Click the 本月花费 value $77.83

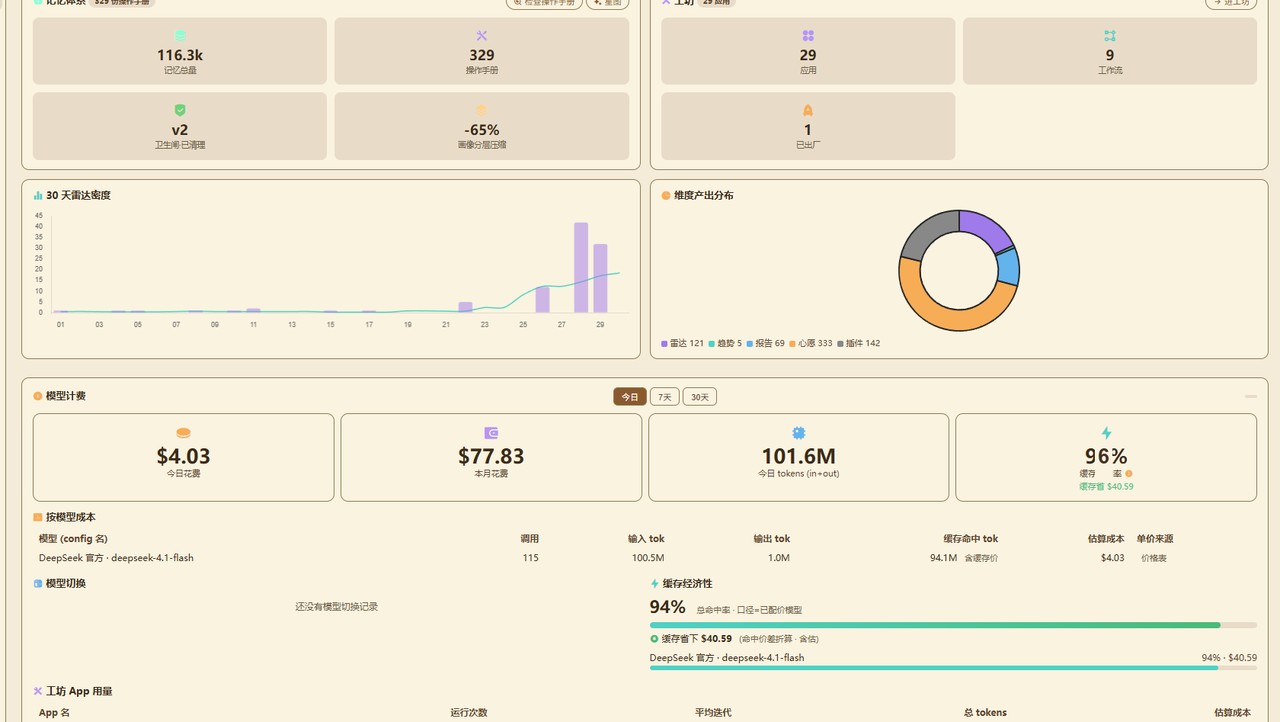coord(491,456)
